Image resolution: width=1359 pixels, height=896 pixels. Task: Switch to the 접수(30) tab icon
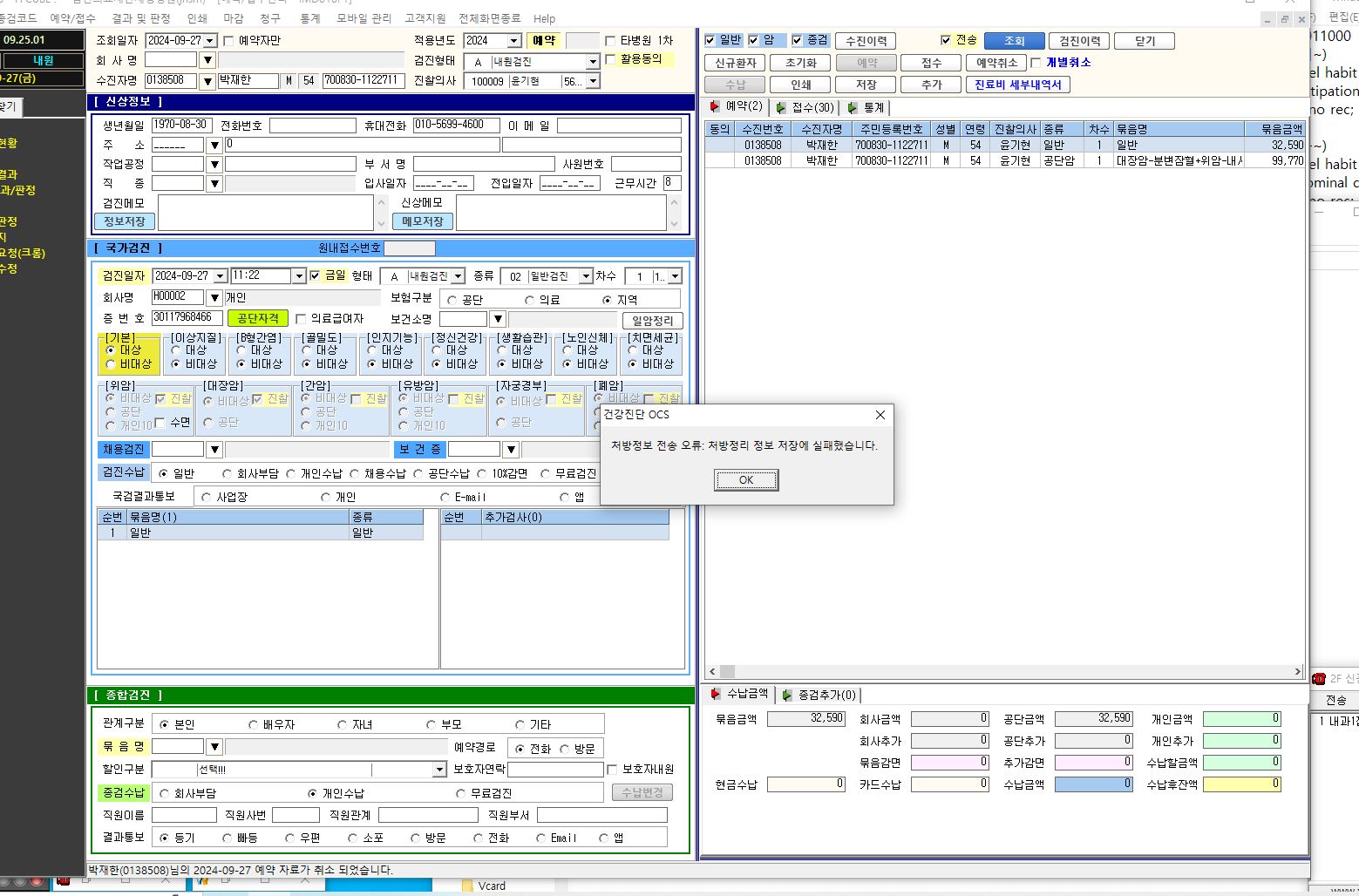click(781, 108)
